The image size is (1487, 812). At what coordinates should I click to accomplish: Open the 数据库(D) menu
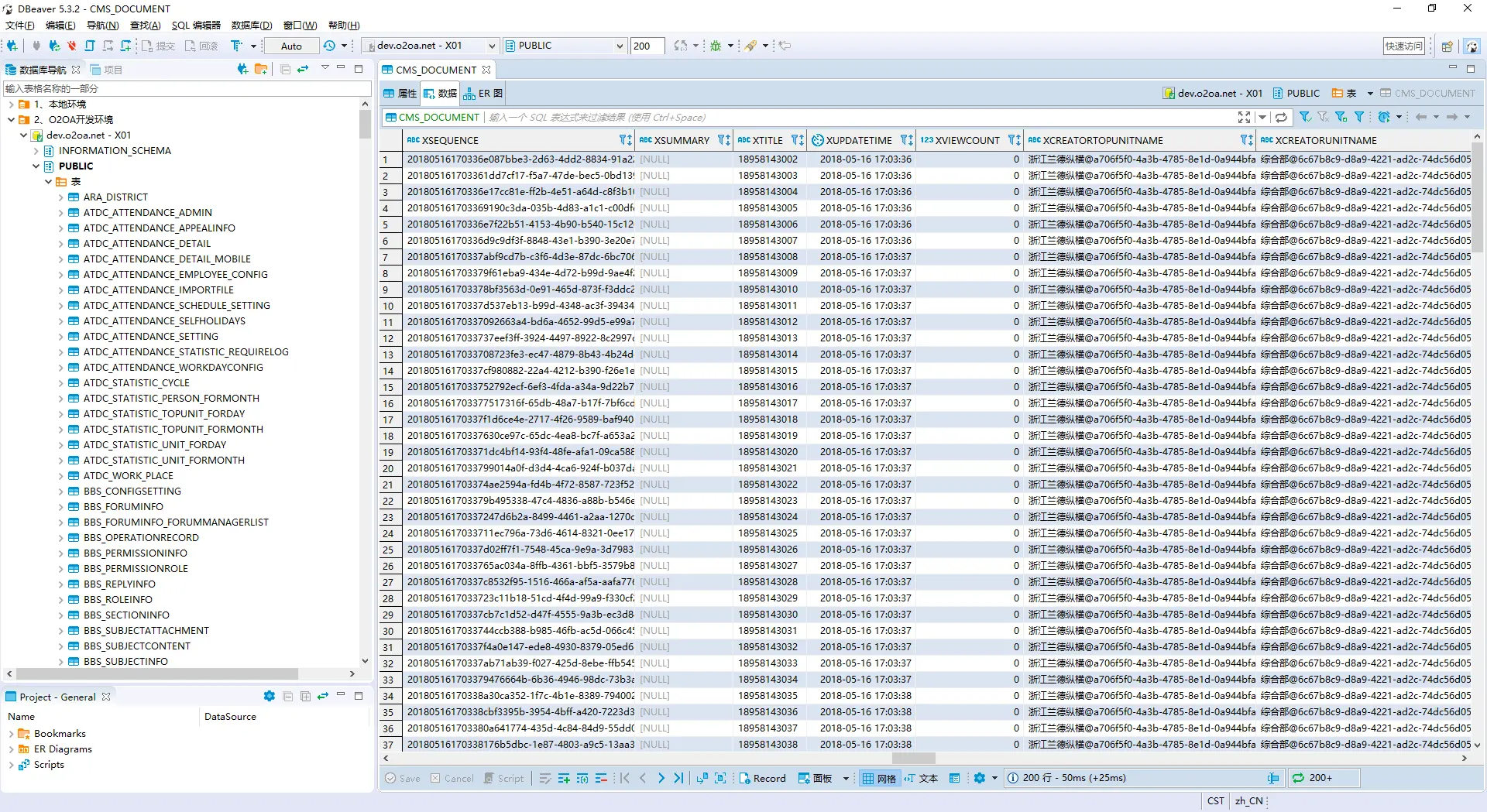[x=252, y=25]
